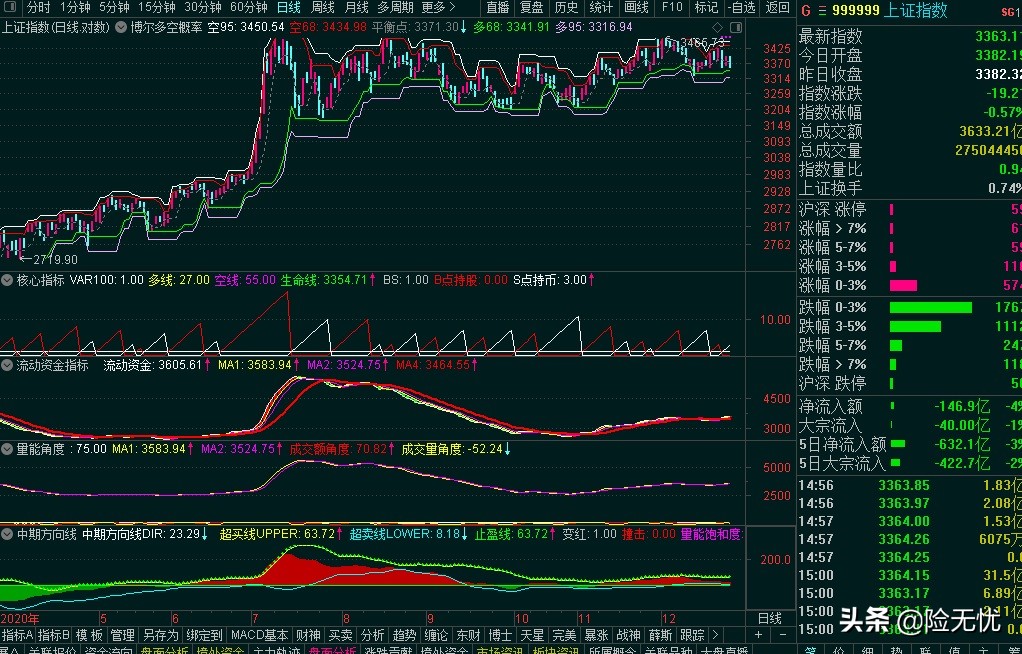
Task: Click the circle icon next to 核心指标
Action: (8, 280)
